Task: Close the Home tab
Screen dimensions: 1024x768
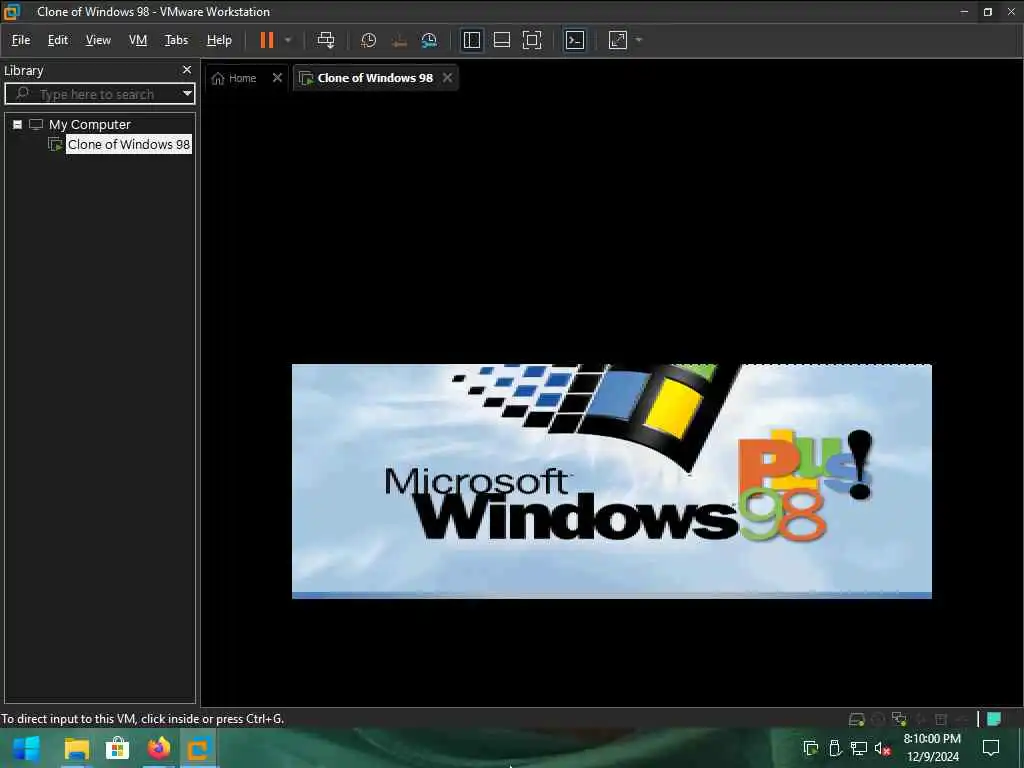Action: click(277, 78)
